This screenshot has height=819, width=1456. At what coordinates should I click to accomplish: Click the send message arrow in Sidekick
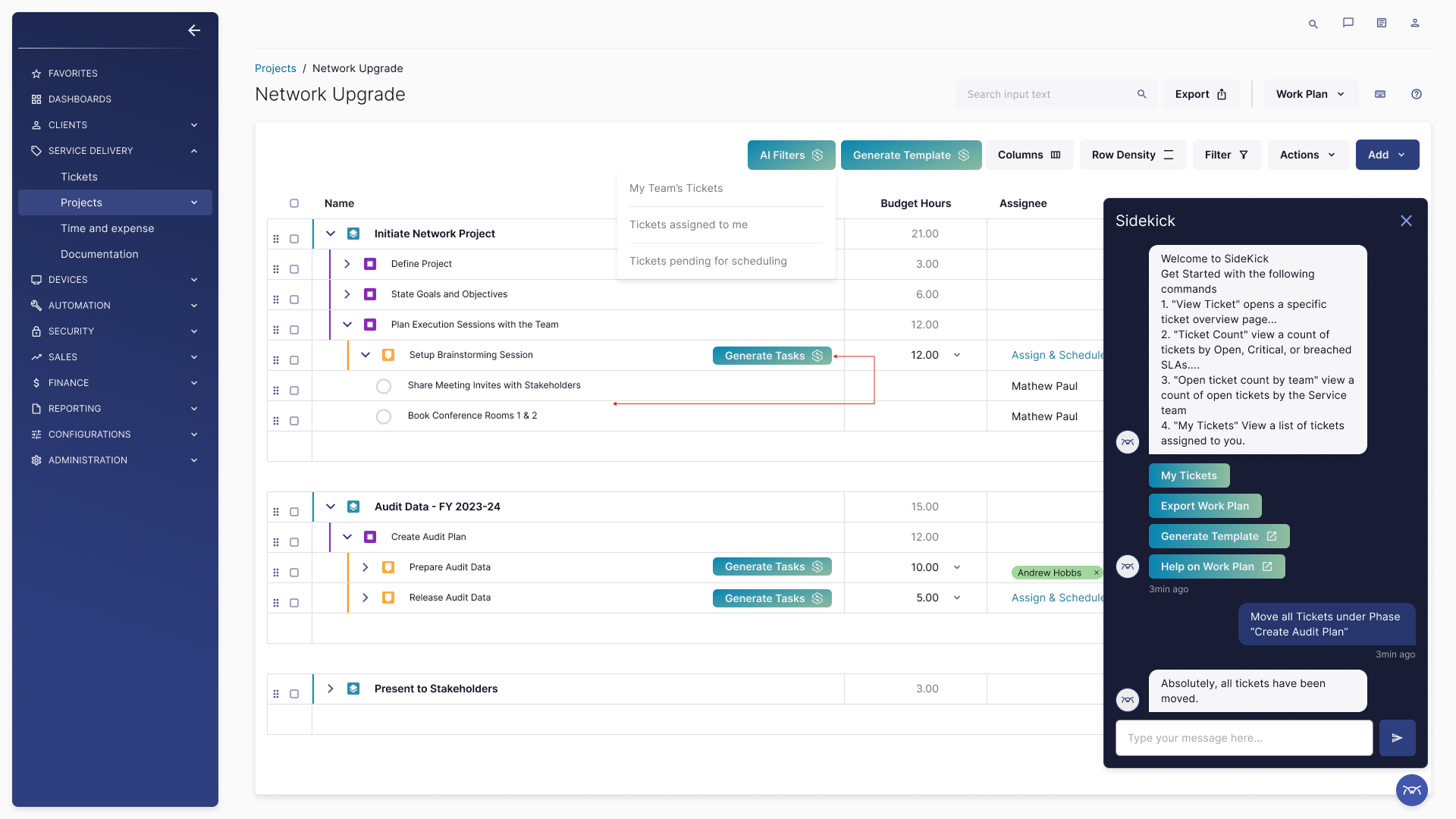1397,738
